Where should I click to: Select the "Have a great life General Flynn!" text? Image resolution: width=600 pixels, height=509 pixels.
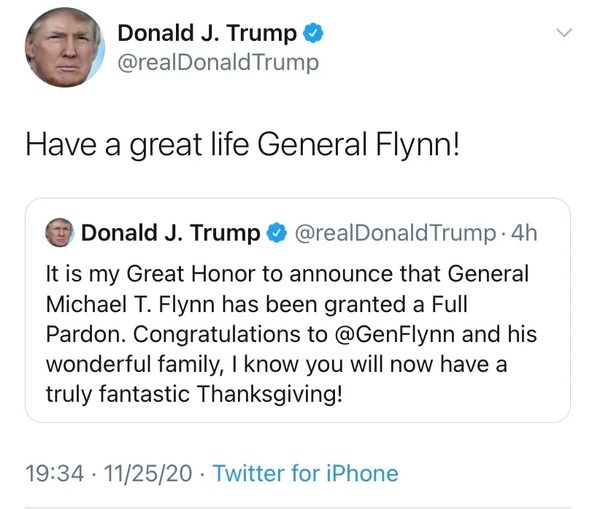243,145
